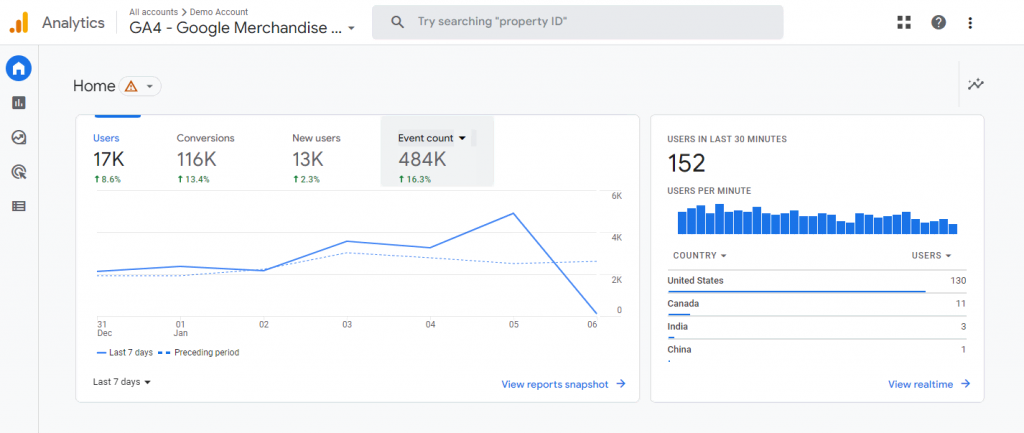The image size is (1024, 433).
Task: Click the View realtime link
Action: tap(929, 384)
